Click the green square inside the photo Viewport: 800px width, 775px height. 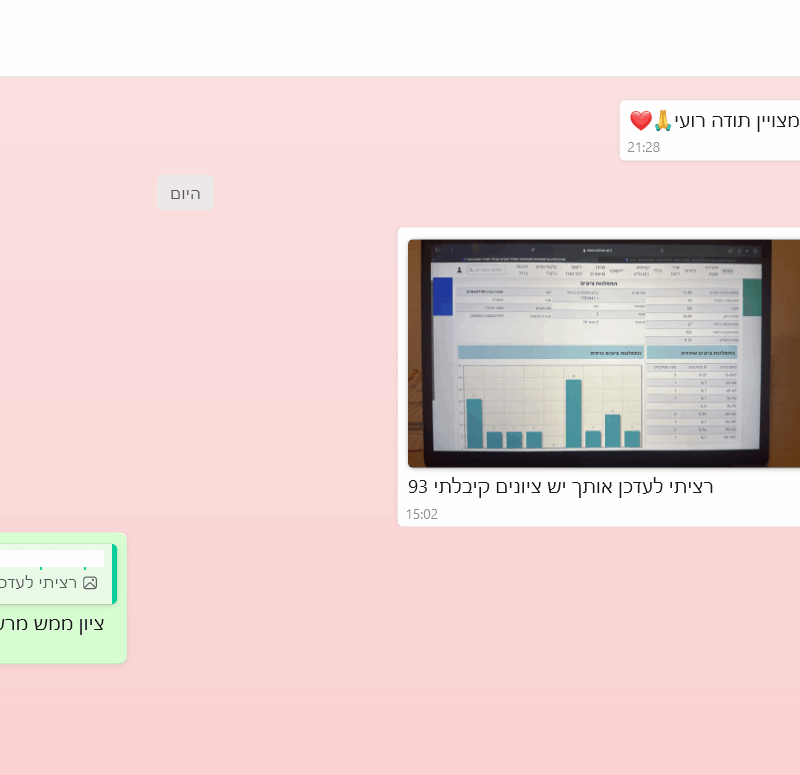click(x=751, y=297)
